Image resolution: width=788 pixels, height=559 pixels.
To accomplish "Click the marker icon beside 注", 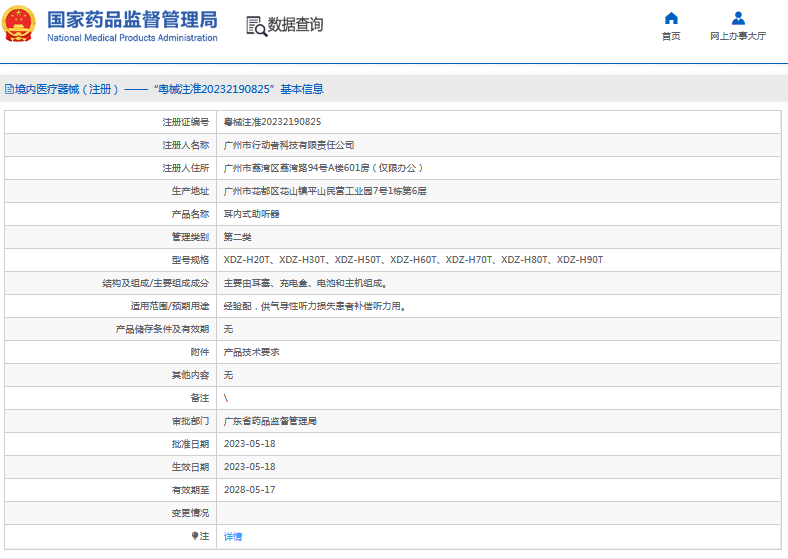I will pos(195,536).
